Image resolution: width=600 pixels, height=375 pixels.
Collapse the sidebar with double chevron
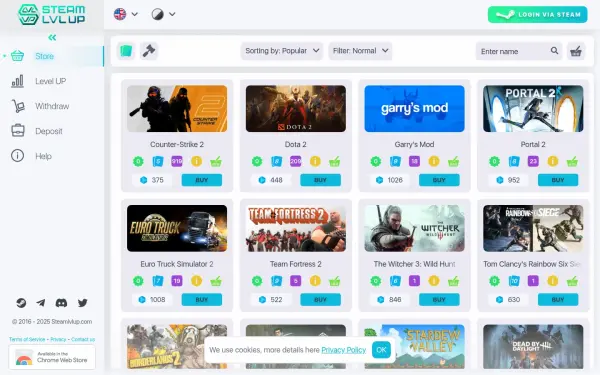(52, 37)
